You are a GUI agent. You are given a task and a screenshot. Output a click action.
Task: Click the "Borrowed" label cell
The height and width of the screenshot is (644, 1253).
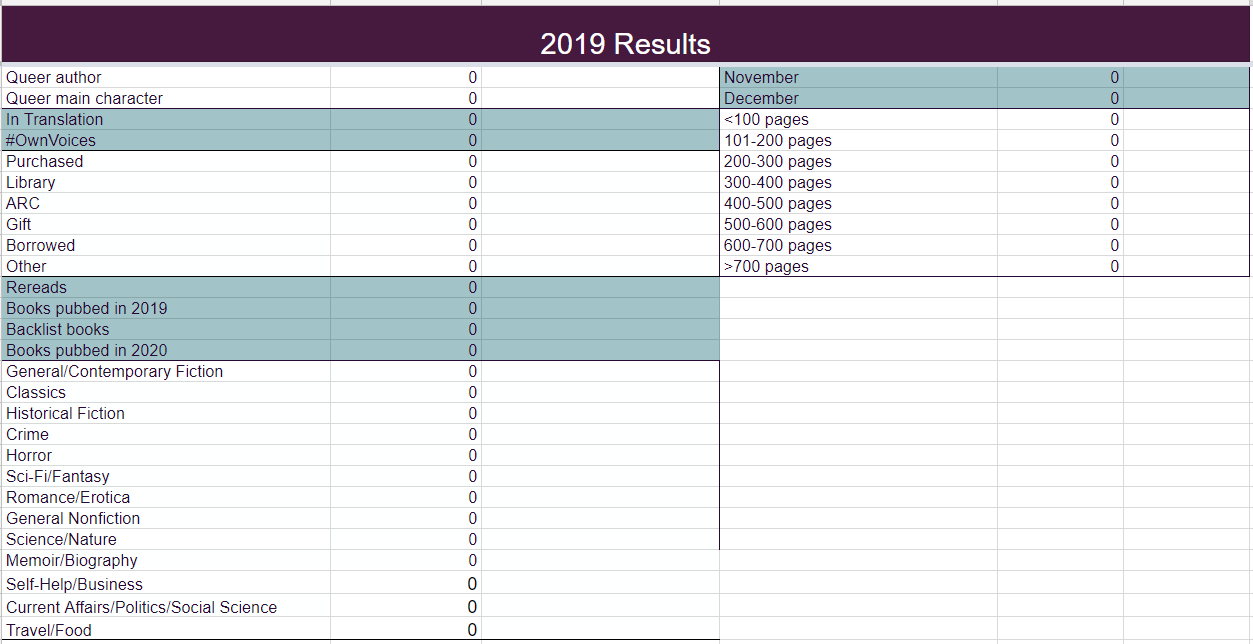166,245
